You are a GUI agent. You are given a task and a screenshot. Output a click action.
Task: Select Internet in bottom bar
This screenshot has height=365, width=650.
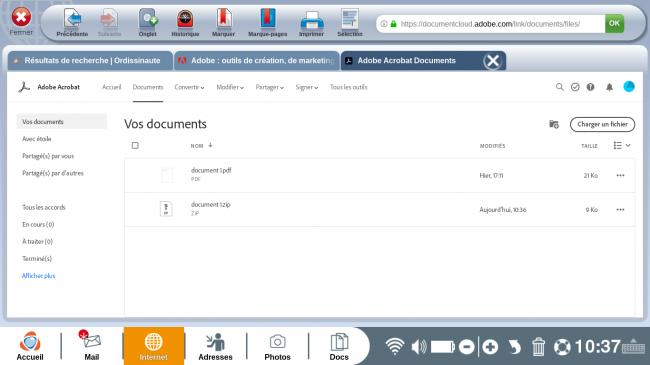tap(153, 346)
